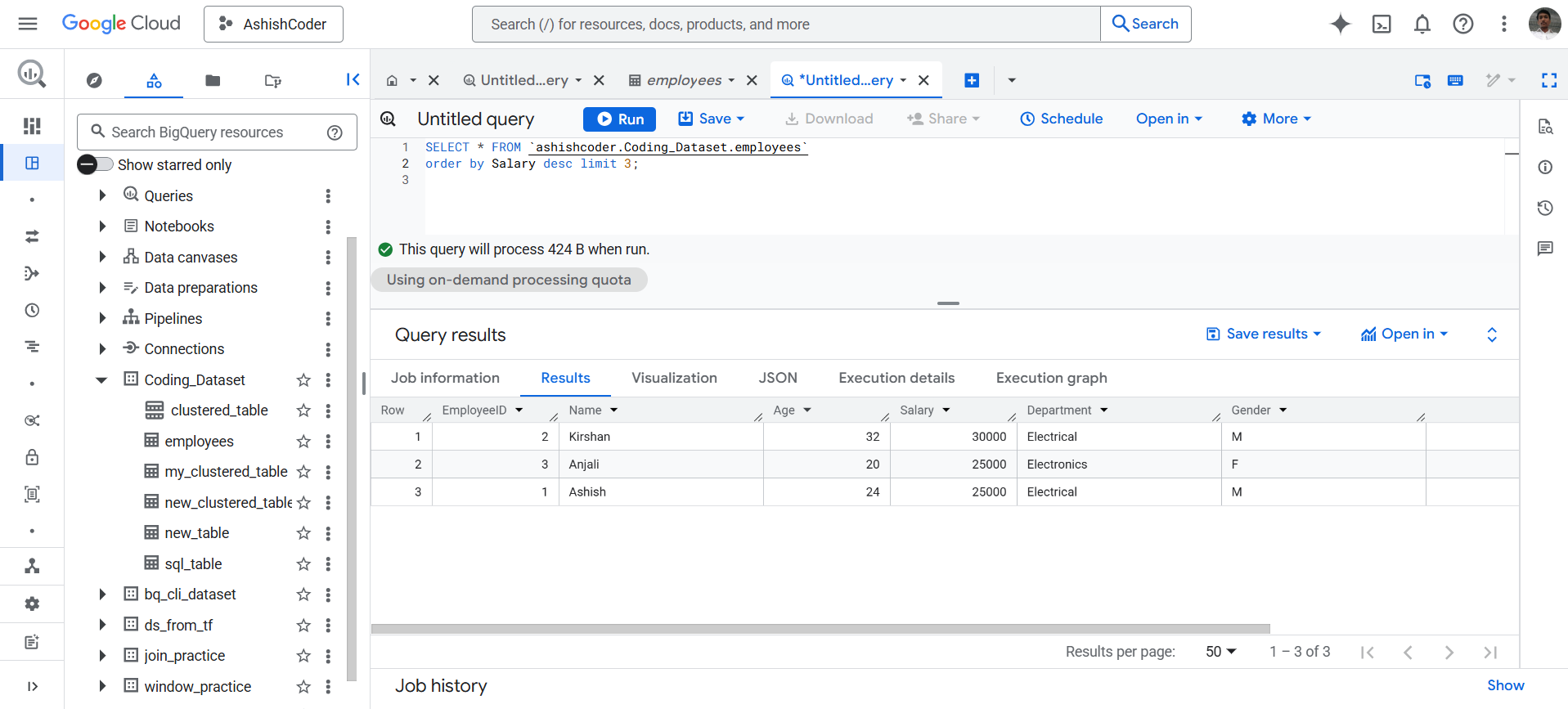
Task: Click the home tab icon
Action: click(x=392, y=80)
